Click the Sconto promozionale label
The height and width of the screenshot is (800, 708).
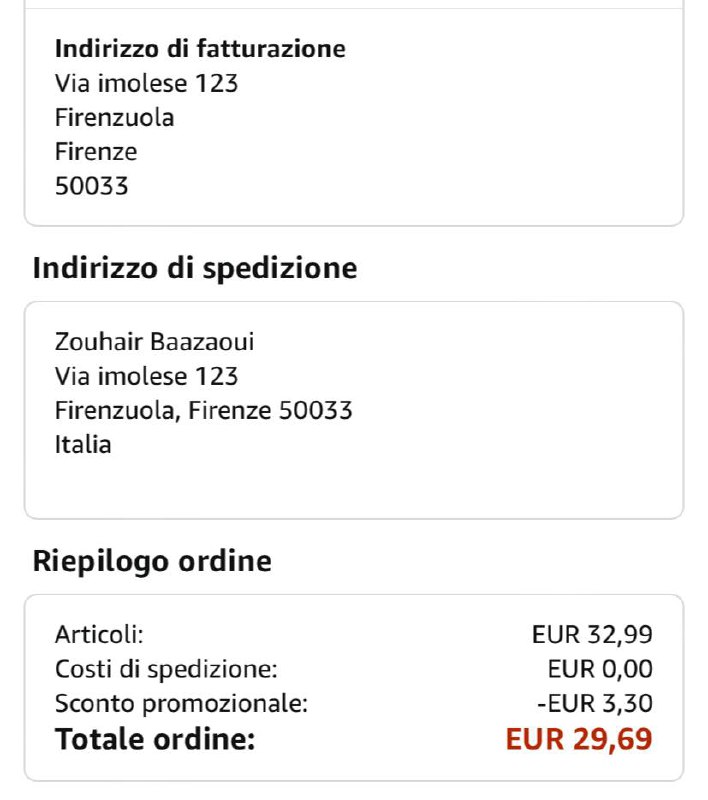pos(181,703)
